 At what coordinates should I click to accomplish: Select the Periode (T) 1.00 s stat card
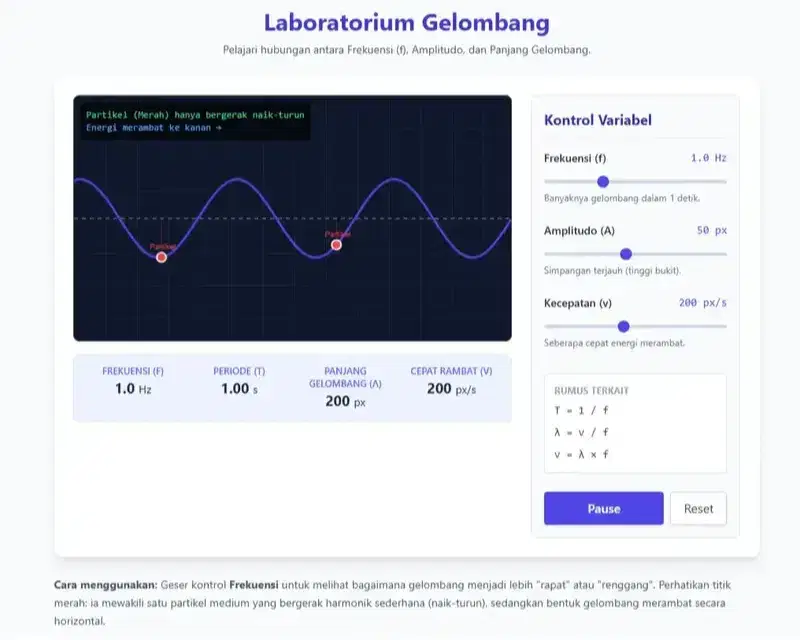coord(239,381)
